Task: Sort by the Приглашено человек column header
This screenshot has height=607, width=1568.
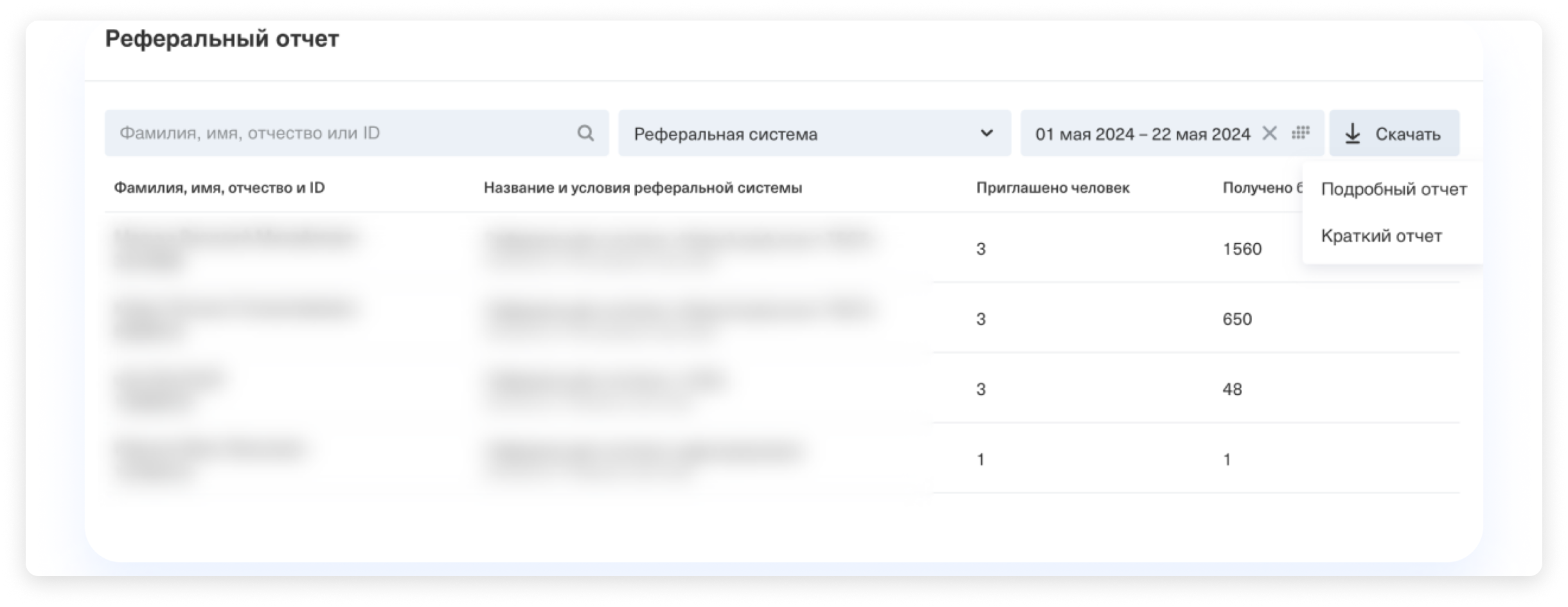Action: (x=1053, y=188)
